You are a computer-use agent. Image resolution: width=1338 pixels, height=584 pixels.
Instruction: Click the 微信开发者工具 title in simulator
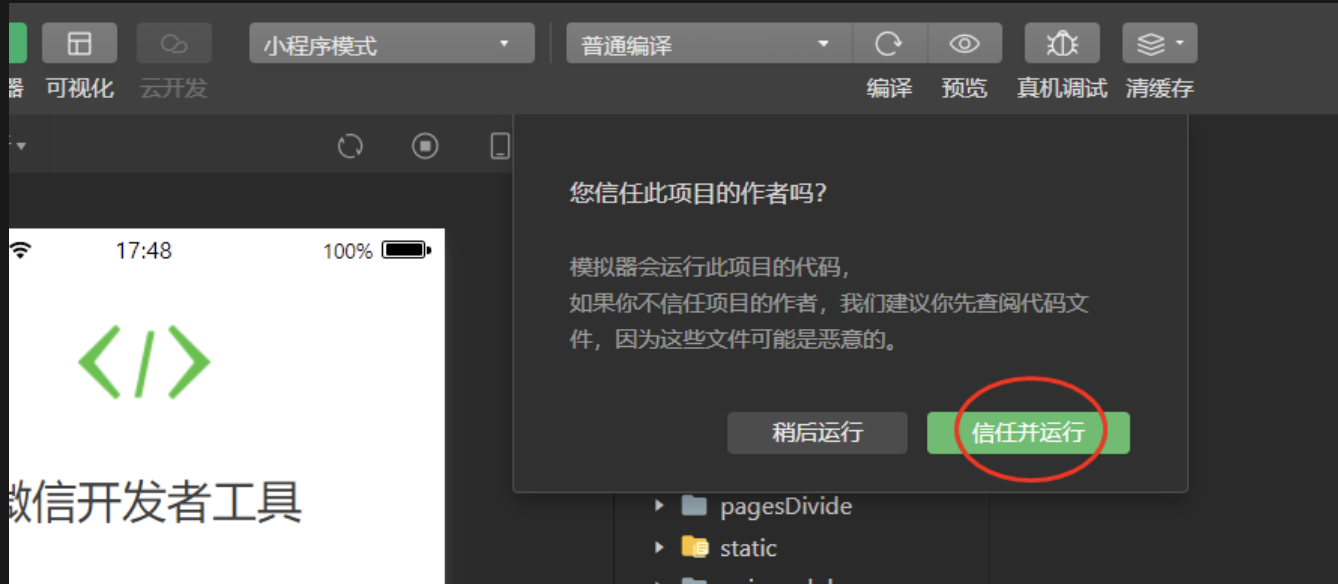click(155, 502)
